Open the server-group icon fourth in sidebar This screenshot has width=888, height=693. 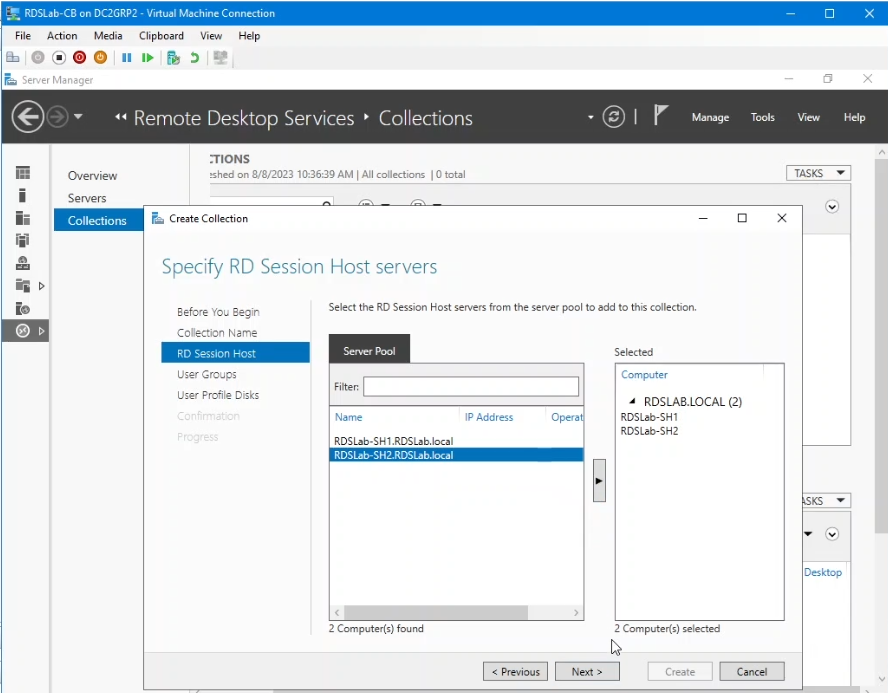coord(23,241)
